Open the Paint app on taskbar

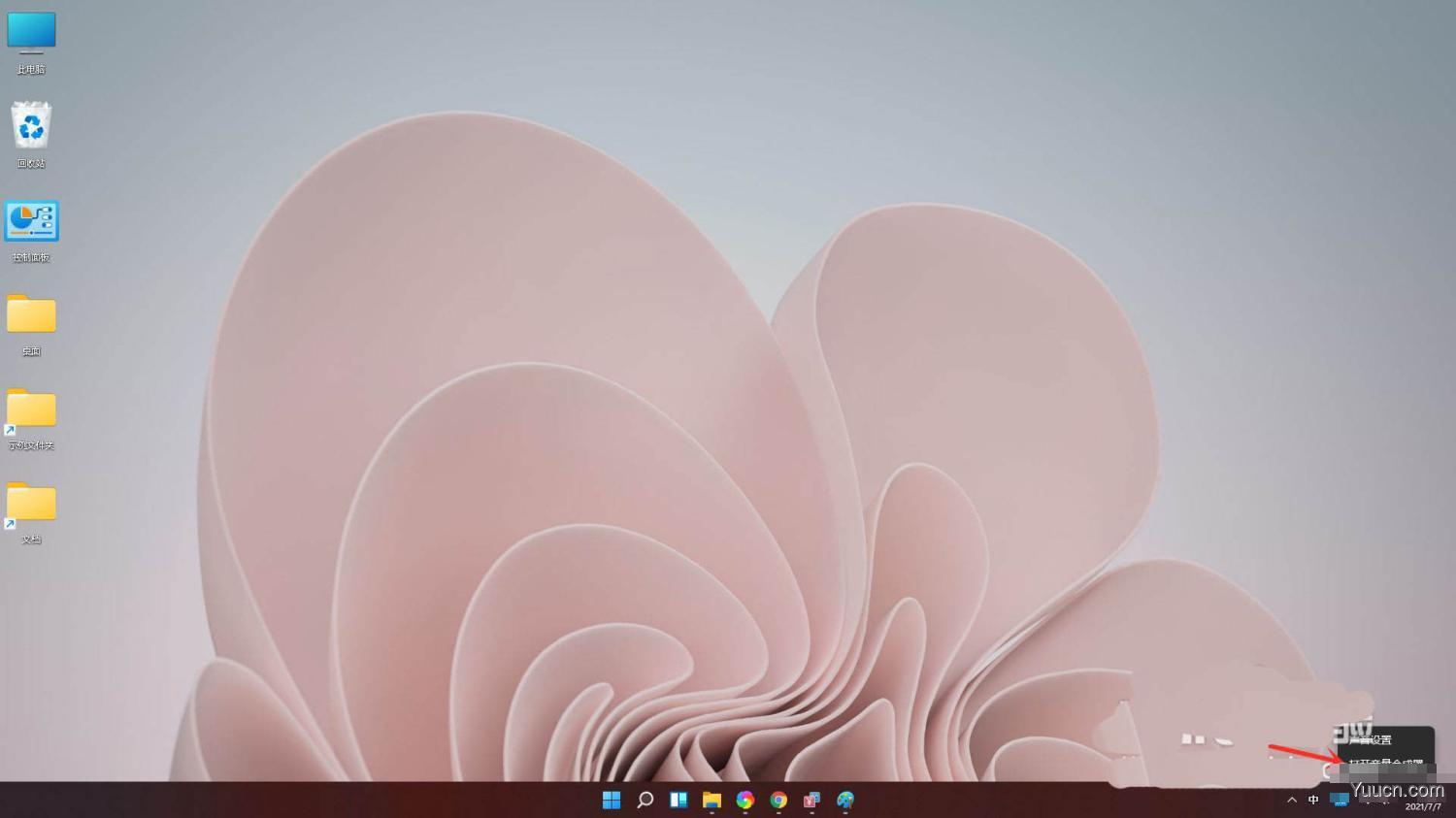pos(845,800)
